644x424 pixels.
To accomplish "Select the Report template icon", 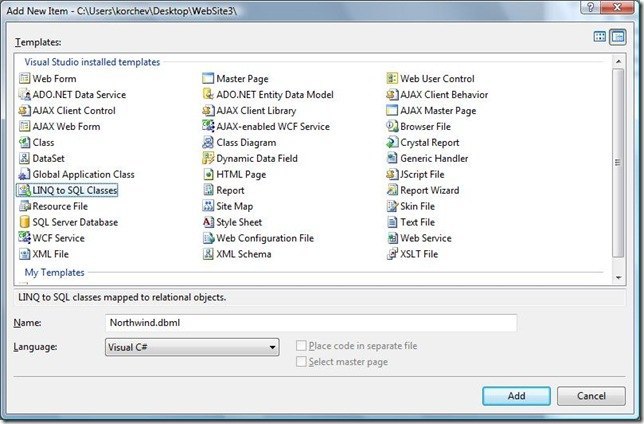I will (x=208, y=190).
